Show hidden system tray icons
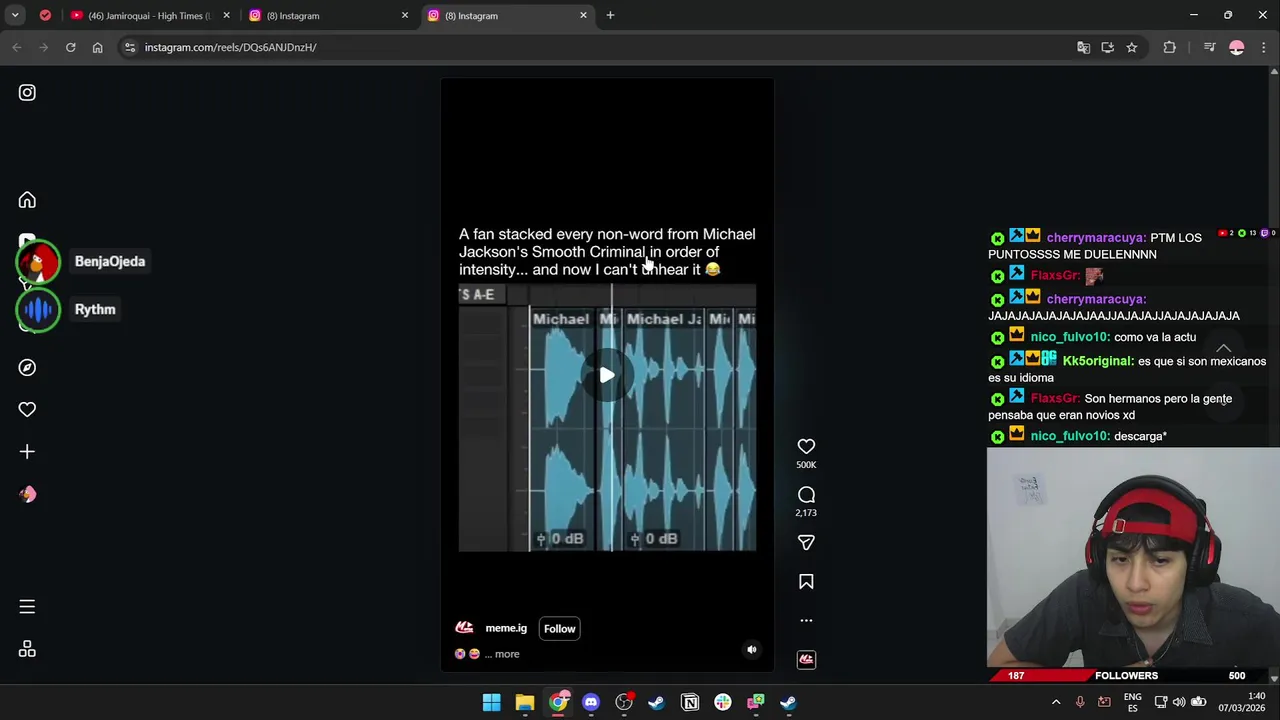 [x=1056, y=702]
